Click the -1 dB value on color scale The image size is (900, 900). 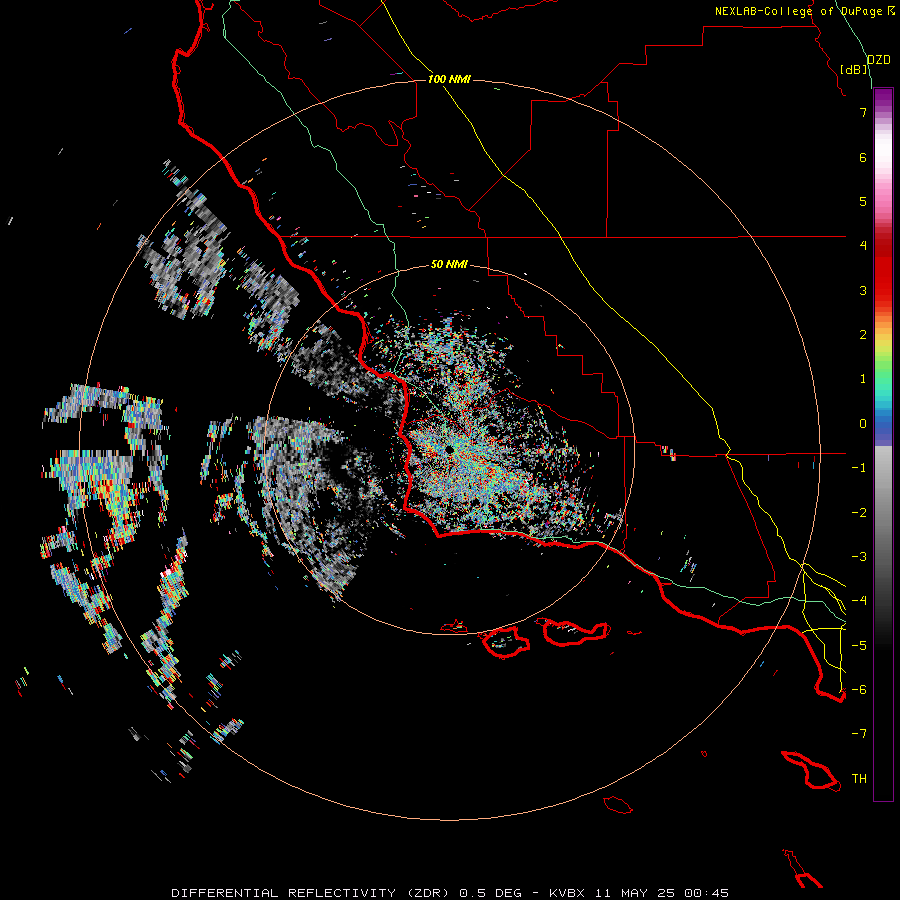point(859,468)
